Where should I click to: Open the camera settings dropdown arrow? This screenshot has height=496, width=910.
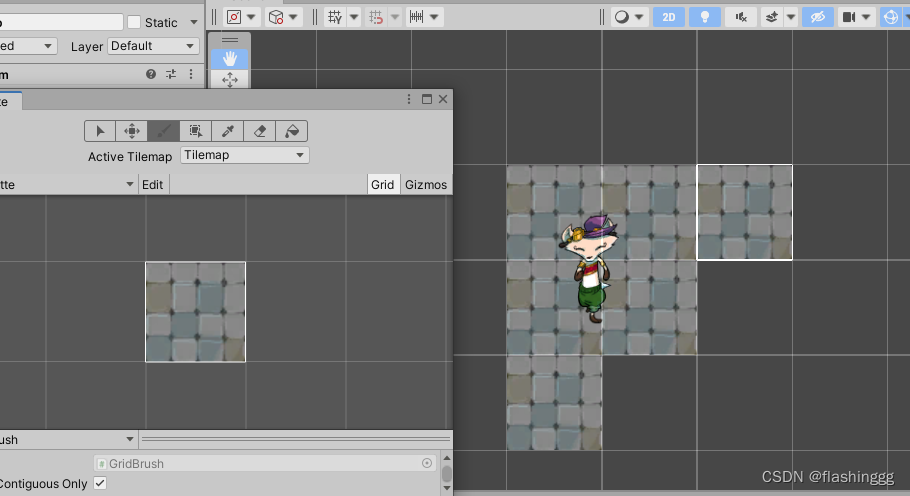pyautogui.click(x=866, y=17)
